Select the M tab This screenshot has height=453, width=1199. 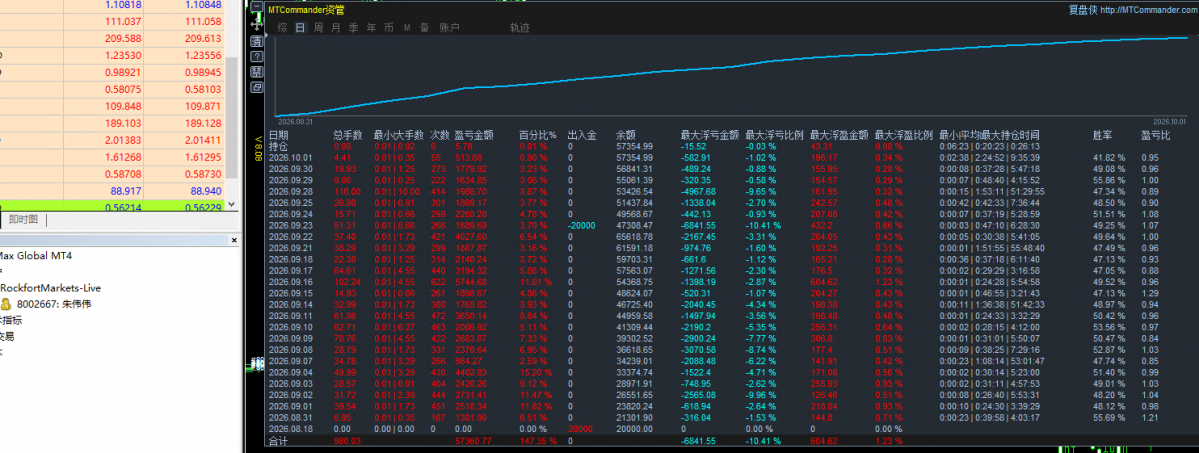click(x=407, y=28)
